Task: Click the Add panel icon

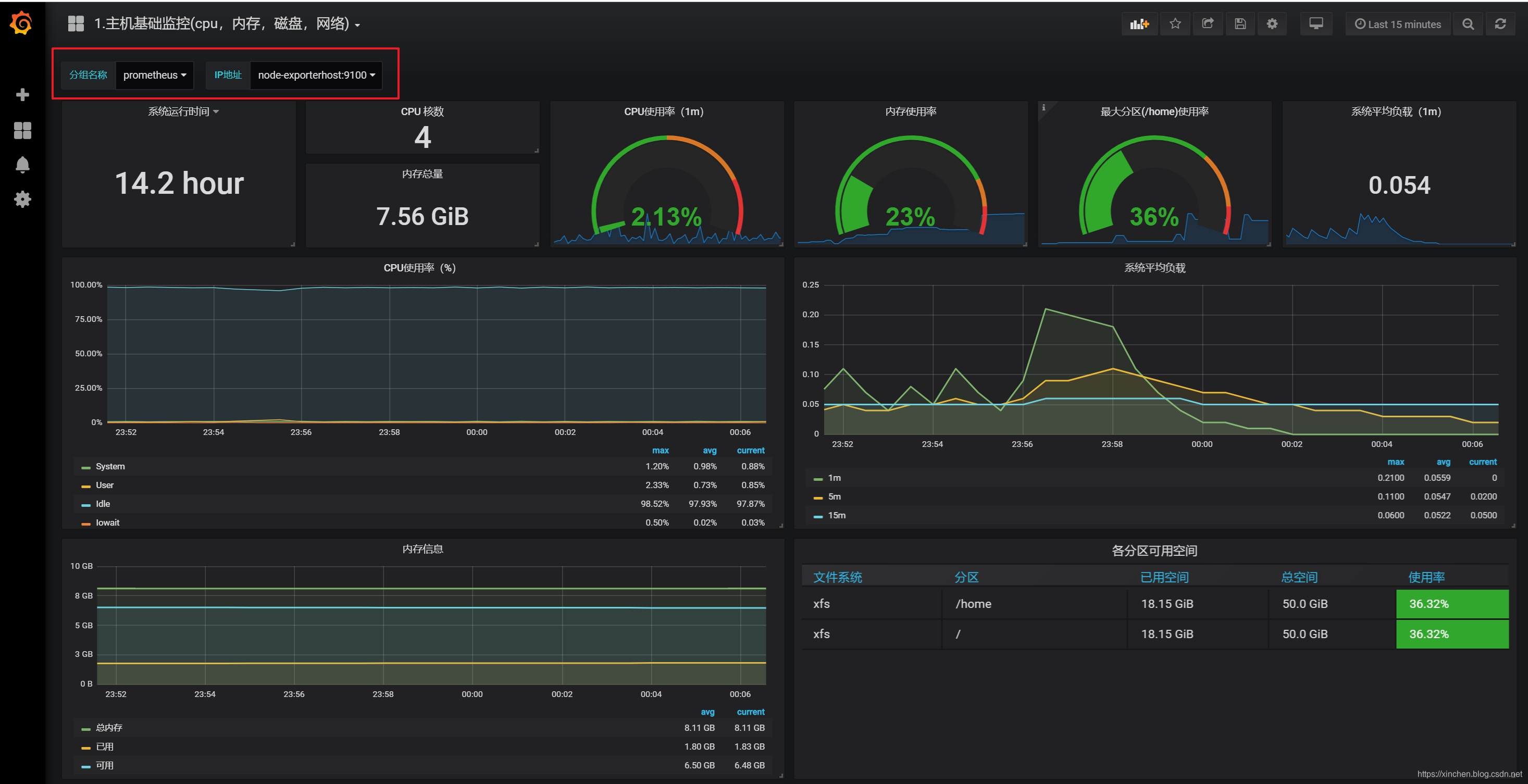Action: (1139, 24)
